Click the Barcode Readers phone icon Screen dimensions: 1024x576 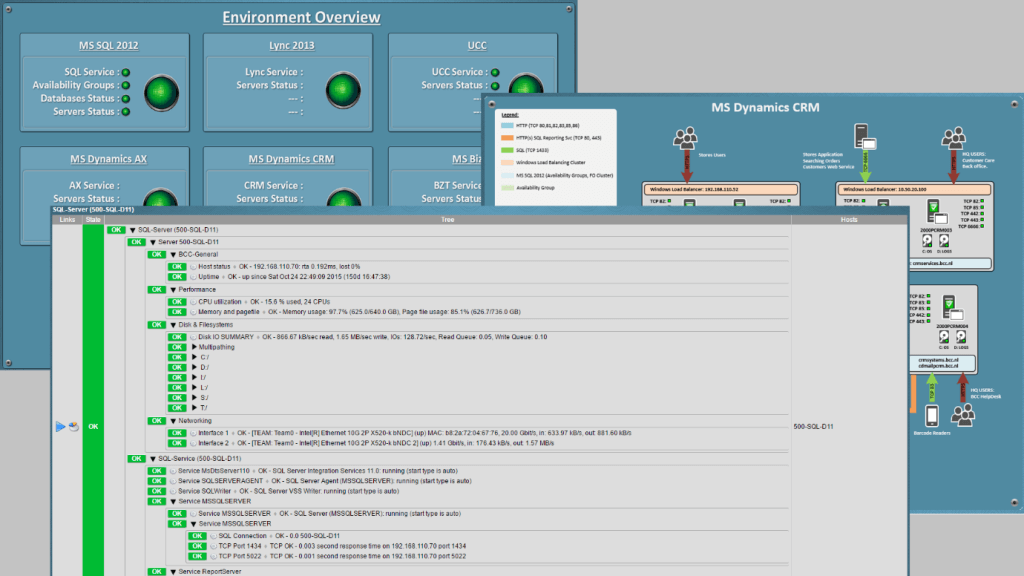click(x=932, y=415)
